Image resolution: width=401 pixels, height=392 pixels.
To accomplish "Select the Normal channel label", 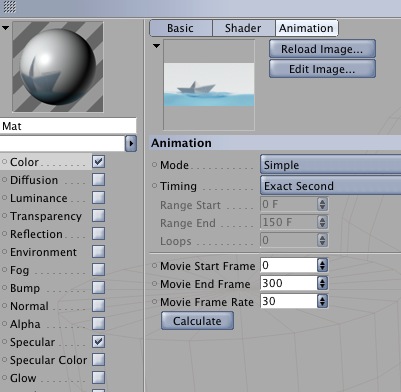I will click(x=29, y=306).
